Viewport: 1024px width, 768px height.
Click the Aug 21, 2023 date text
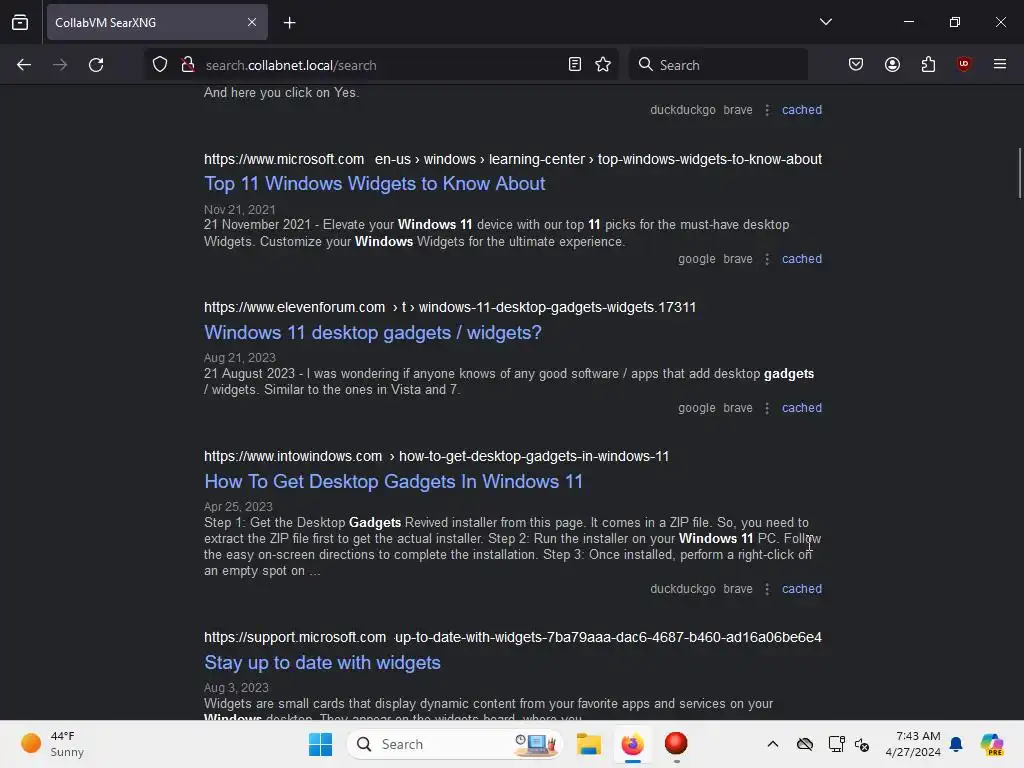click(x=240, y=358)
